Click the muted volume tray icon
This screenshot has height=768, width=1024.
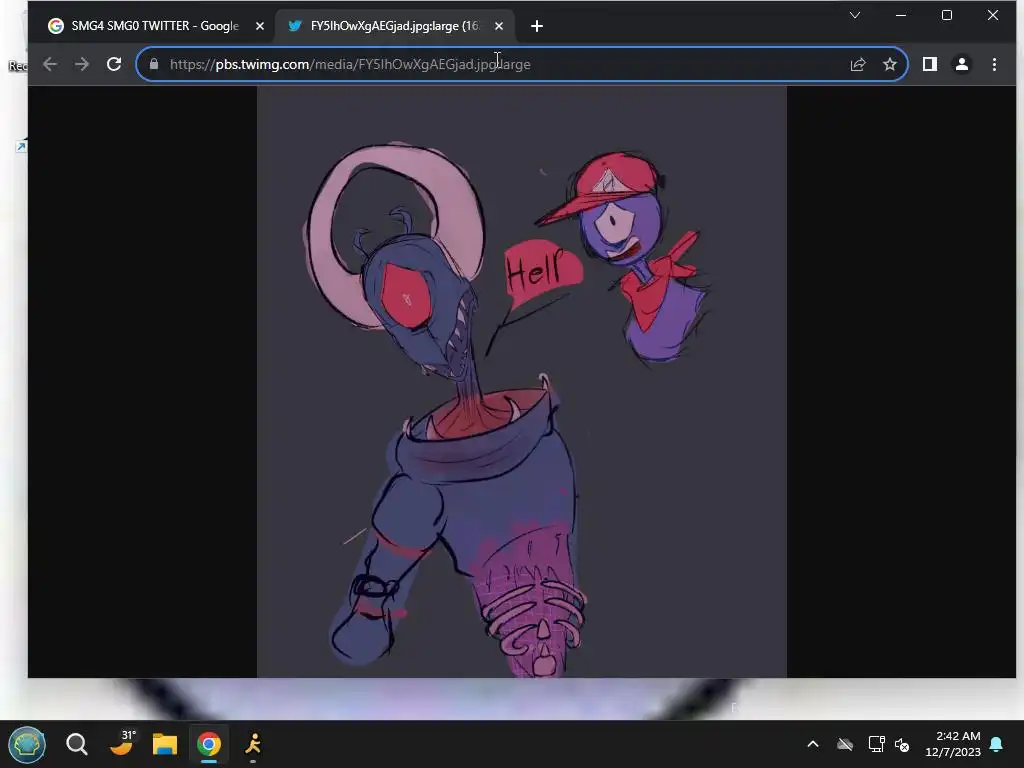coord(902,744)
